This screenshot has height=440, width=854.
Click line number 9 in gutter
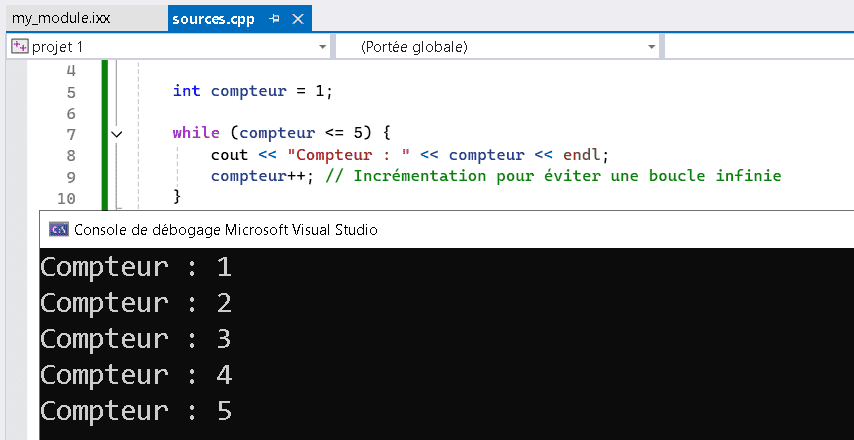(71, 178)
